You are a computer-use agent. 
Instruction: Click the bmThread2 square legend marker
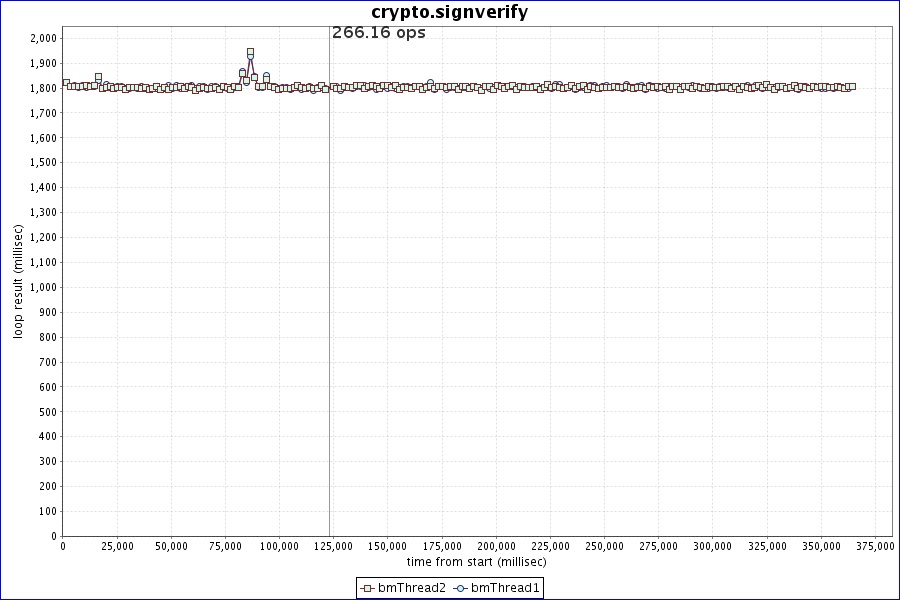368,588
